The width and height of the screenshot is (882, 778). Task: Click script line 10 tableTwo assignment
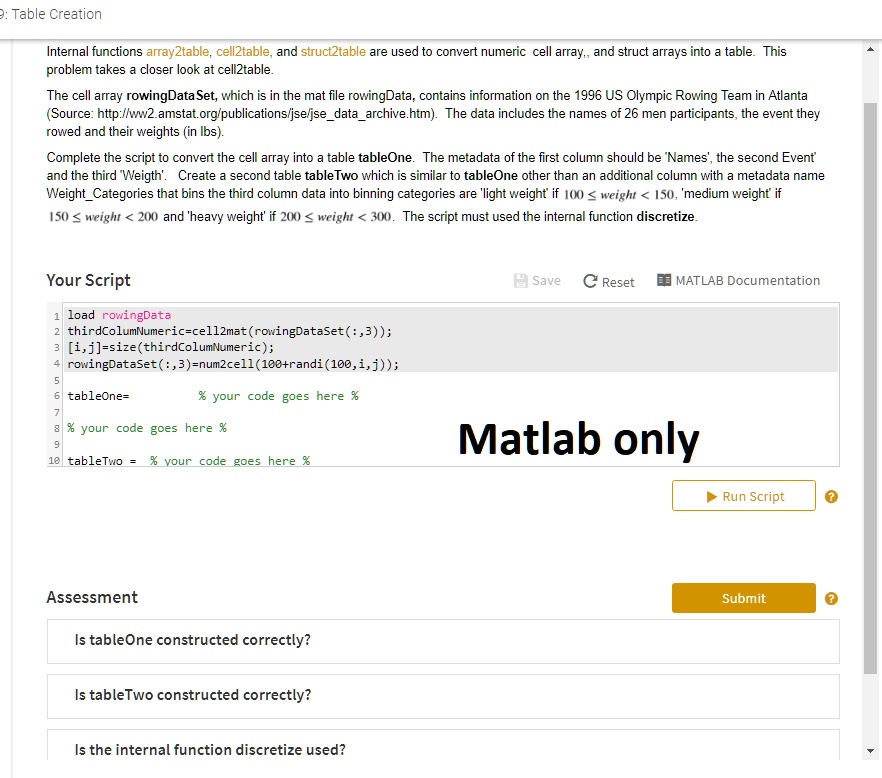click(188, 460)
